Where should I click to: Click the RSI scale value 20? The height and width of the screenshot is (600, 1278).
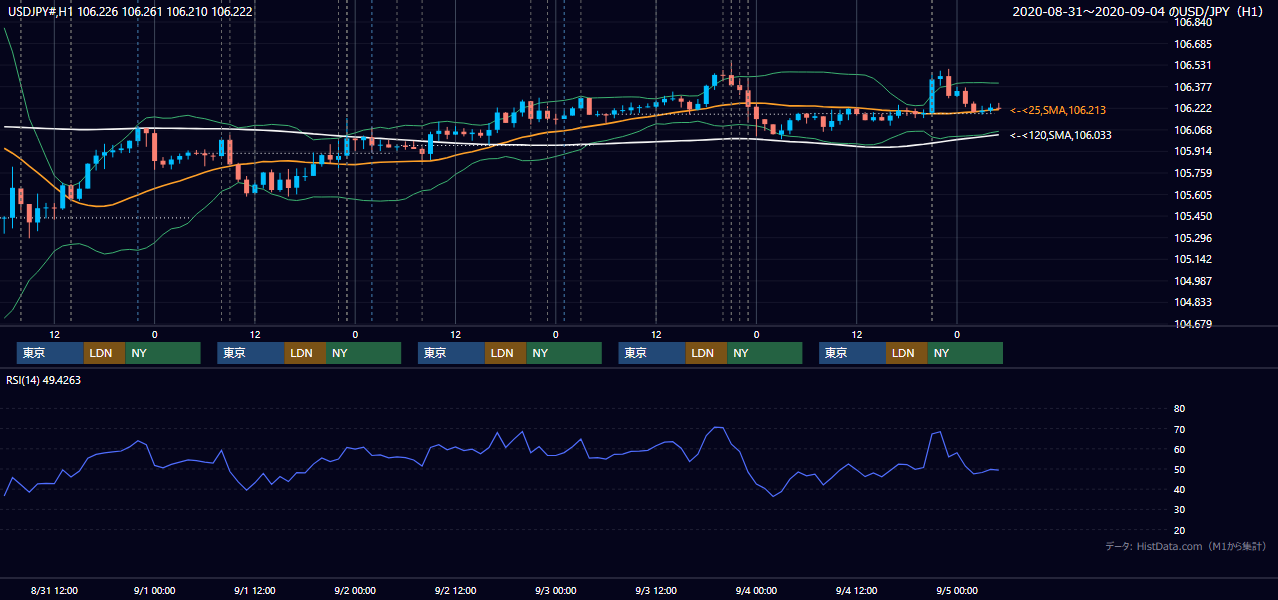(1179, 531)
